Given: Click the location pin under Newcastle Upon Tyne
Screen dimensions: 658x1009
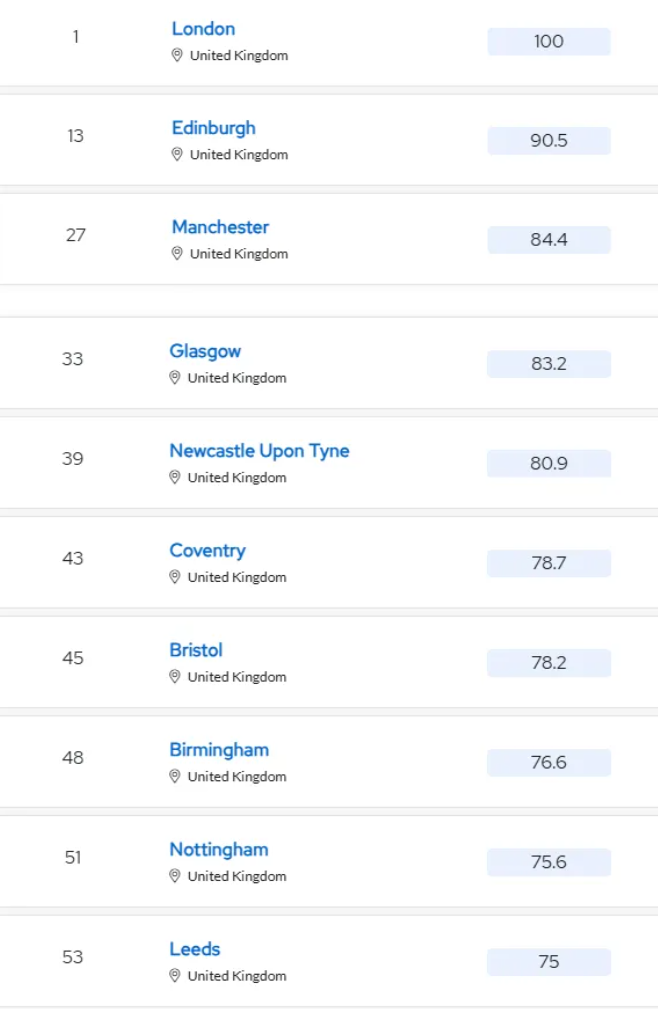Looking at the screenshot, I should click(174, 477).
